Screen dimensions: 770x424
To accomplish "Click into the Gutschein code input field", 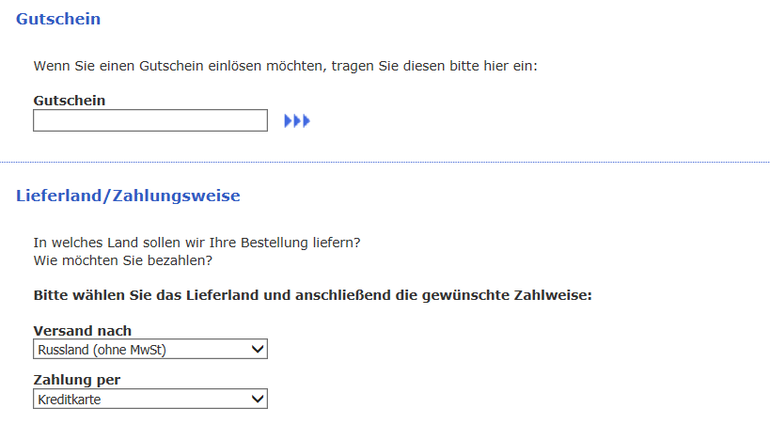I will 150,121.
